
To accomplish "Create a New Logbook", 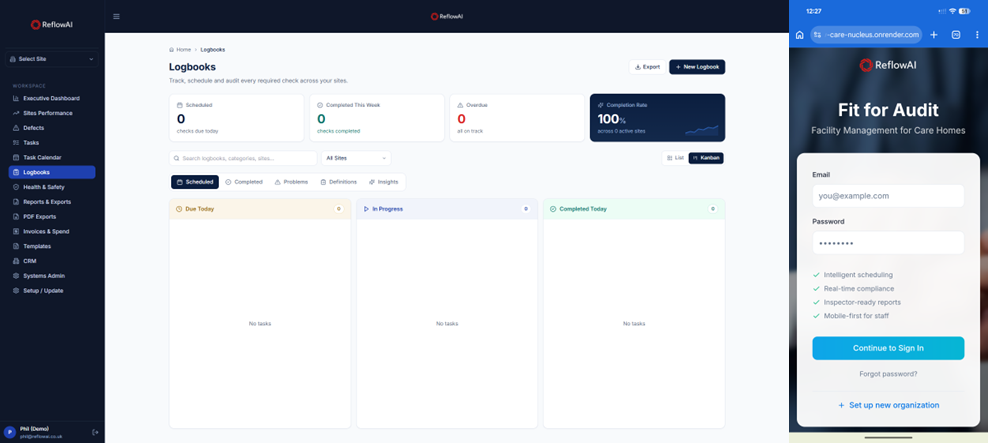I will point(697,67).
